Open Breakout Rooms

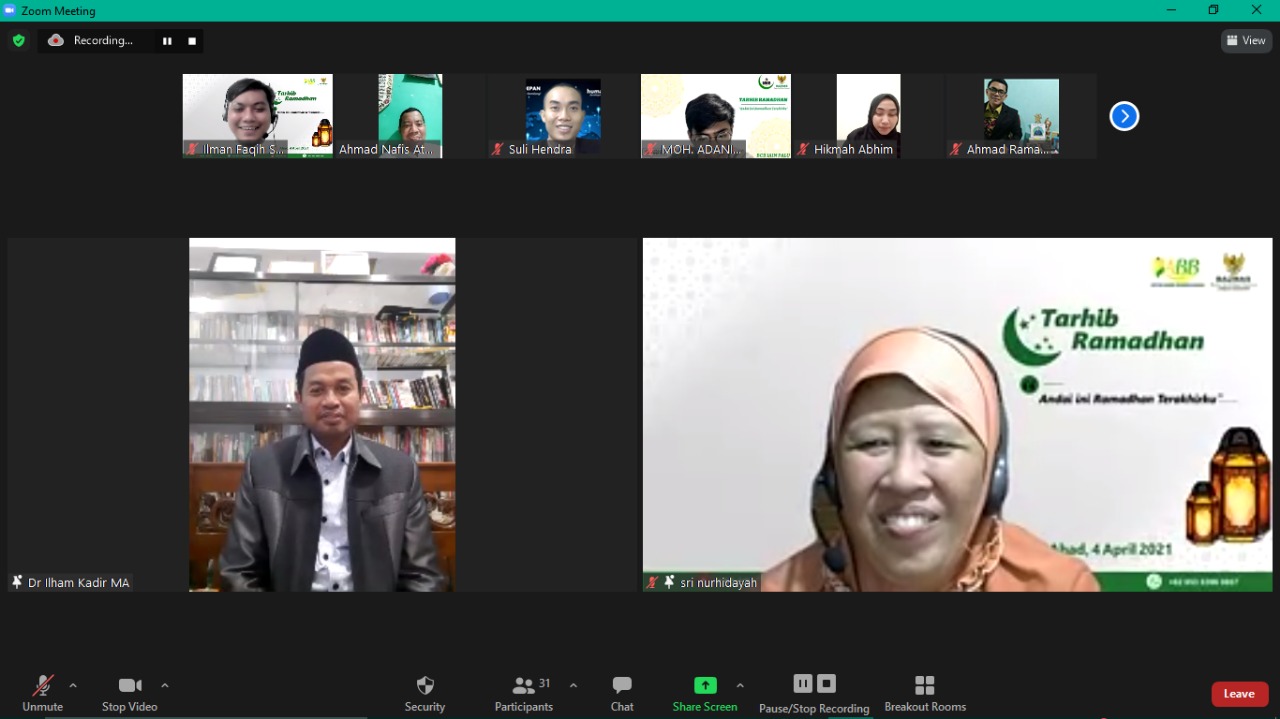pyautogui.click(x=925, y=692)
